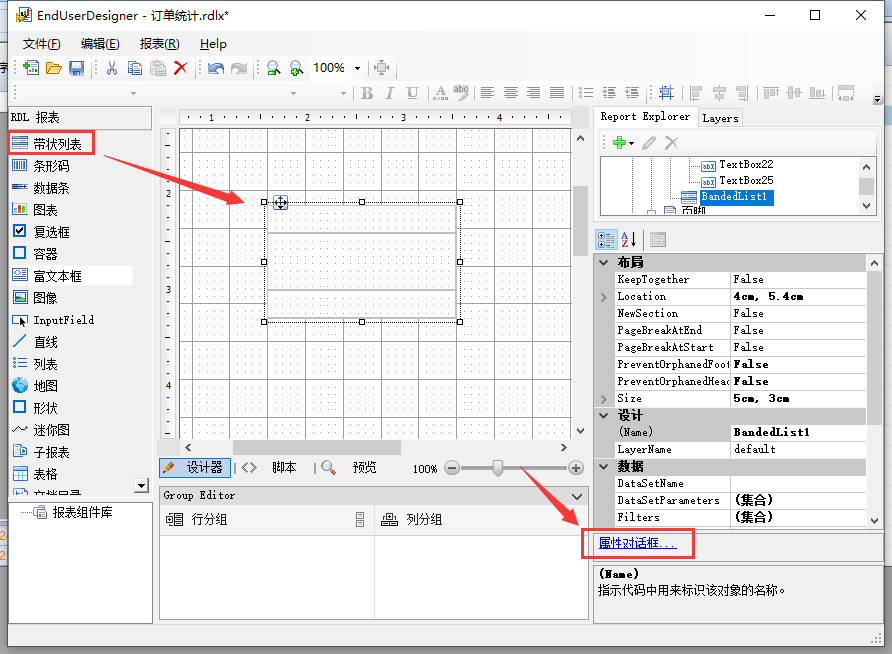Viewport: 892px width, 654px height.
Task: Select the 列表 list tool
Action: pos(35,364)
